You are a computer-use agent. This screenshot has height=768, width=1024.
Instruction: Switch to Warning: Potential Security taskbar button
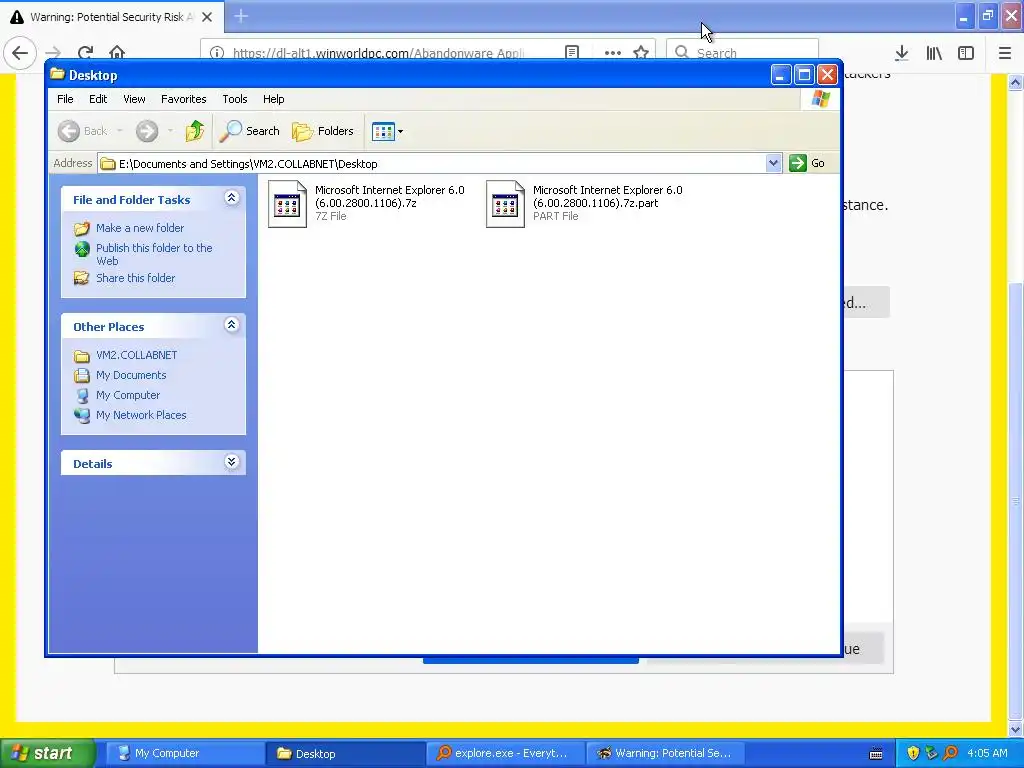(x=665, y=754)
